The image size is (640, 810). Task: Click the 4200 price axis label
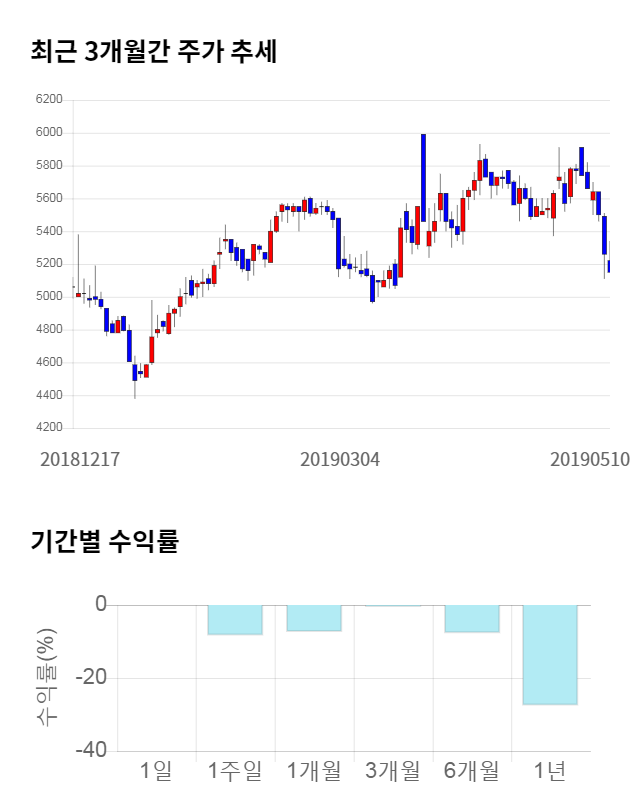pyautogui.click(x=49, y=428)
